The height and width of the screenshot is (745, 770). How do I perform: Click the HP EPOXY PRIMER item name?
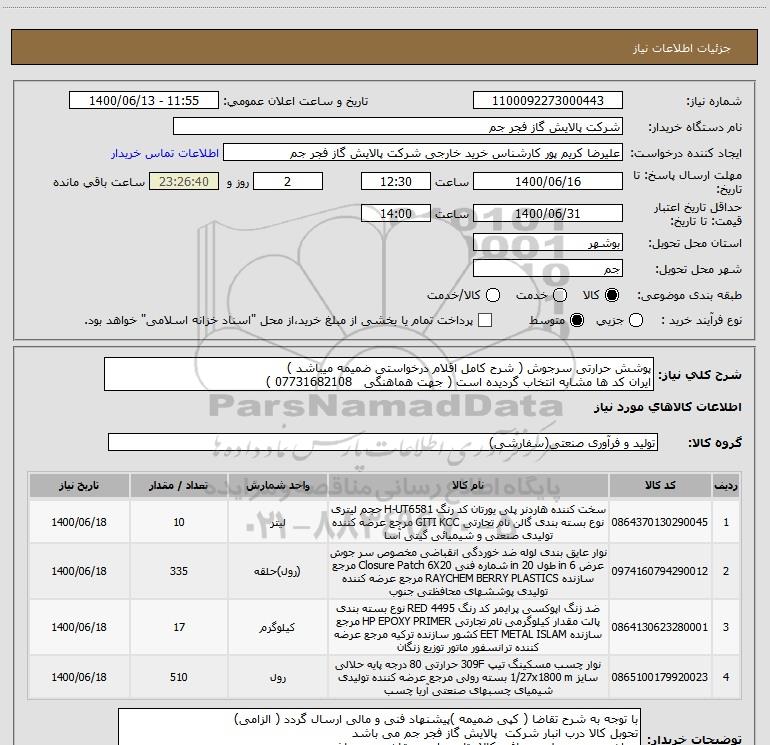(468, 628)
